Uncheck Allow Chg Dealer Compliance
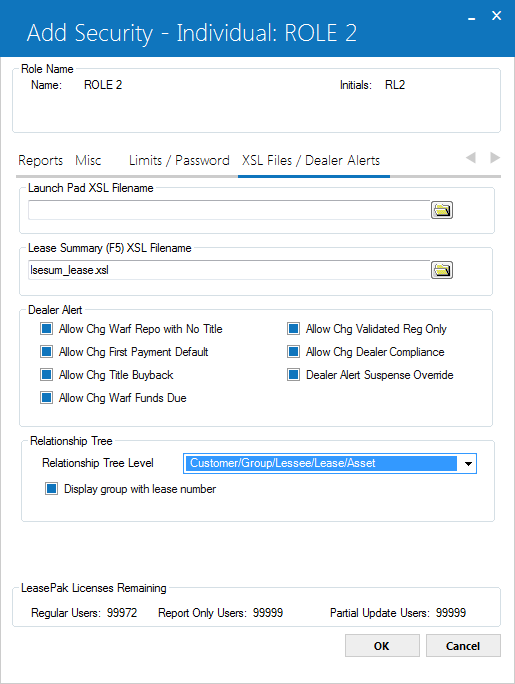 coord(293,352)
